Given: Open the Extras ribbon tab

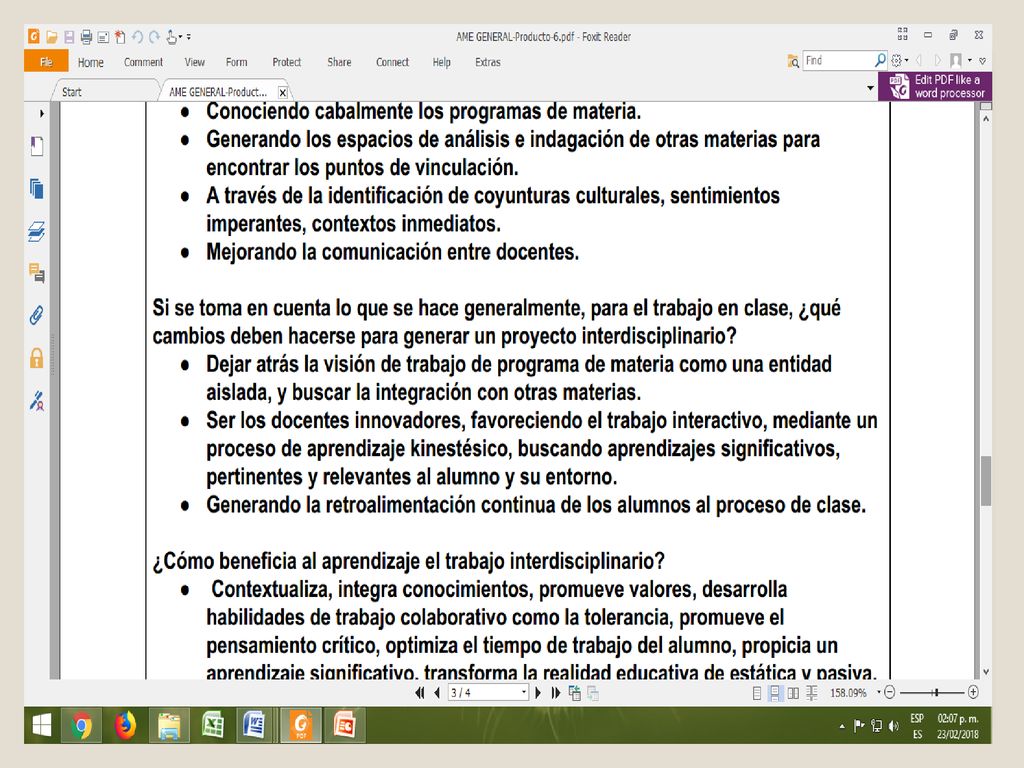Looking at the screenshot, I should tap(488, 62).
